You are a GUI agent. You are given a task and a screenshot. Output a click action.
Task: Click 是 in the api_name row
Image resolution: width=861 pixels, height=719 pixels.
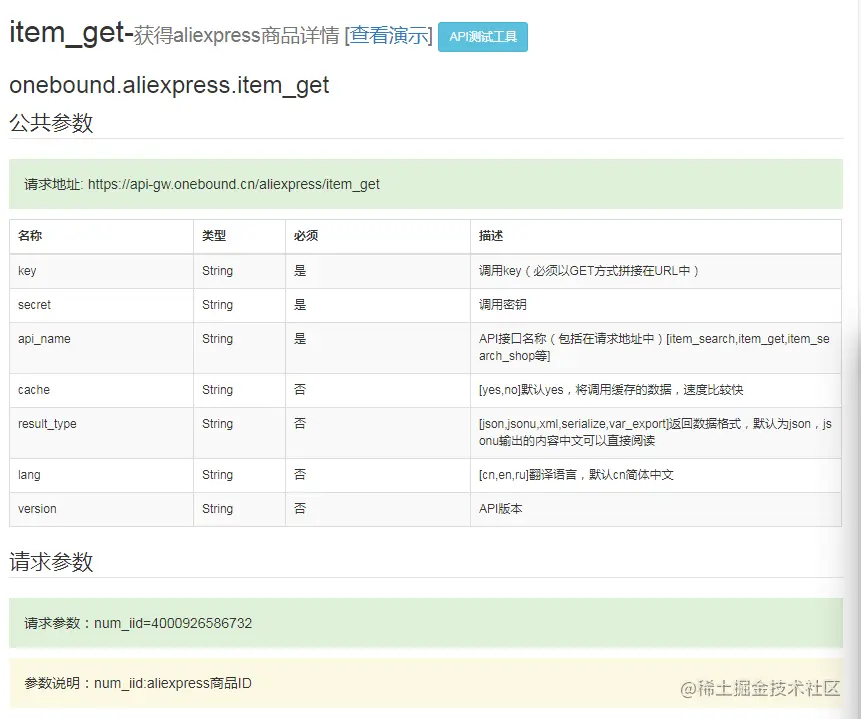coord(300,339)
